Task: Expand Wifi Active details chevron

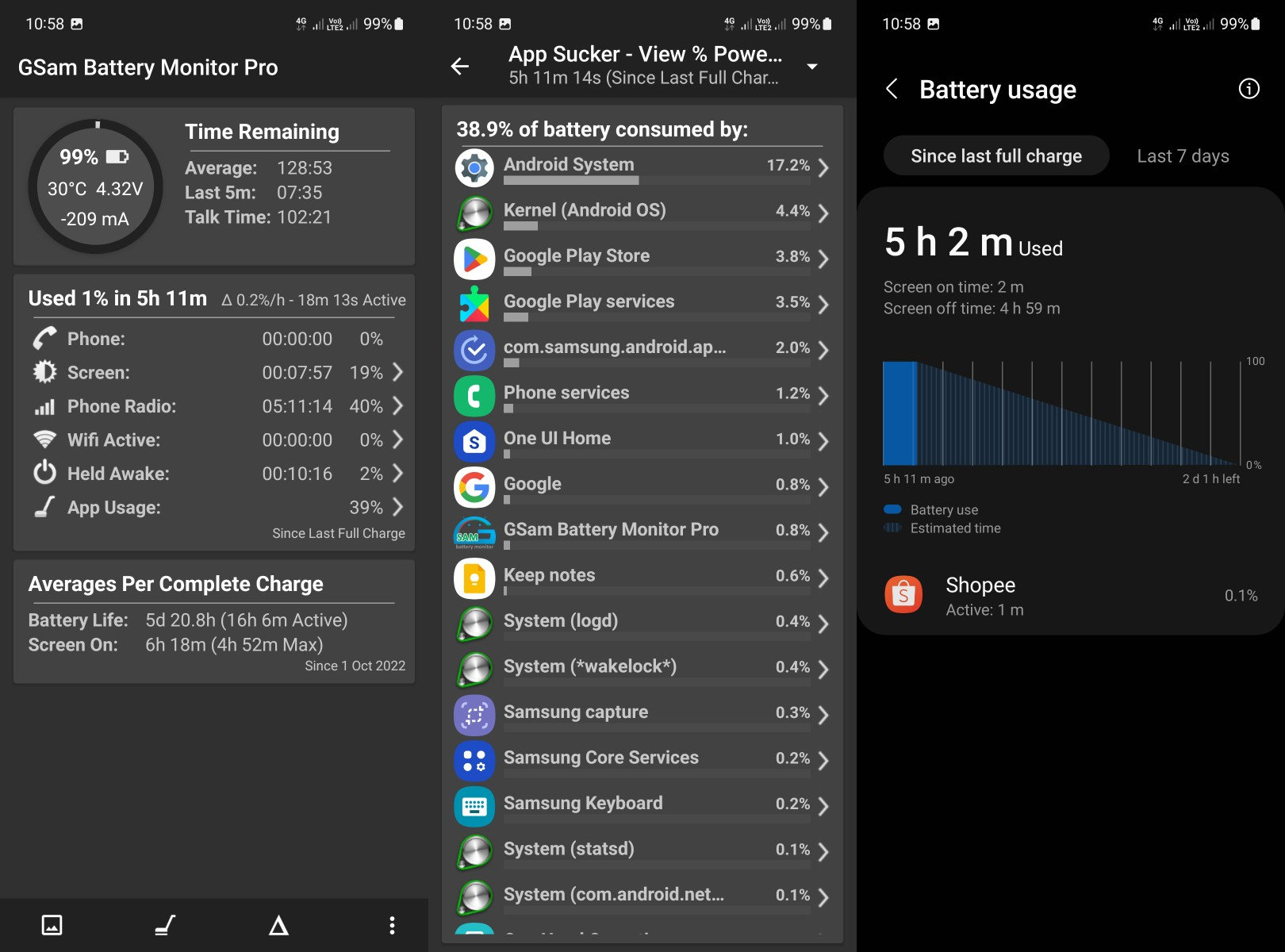Action: (397, 440)
